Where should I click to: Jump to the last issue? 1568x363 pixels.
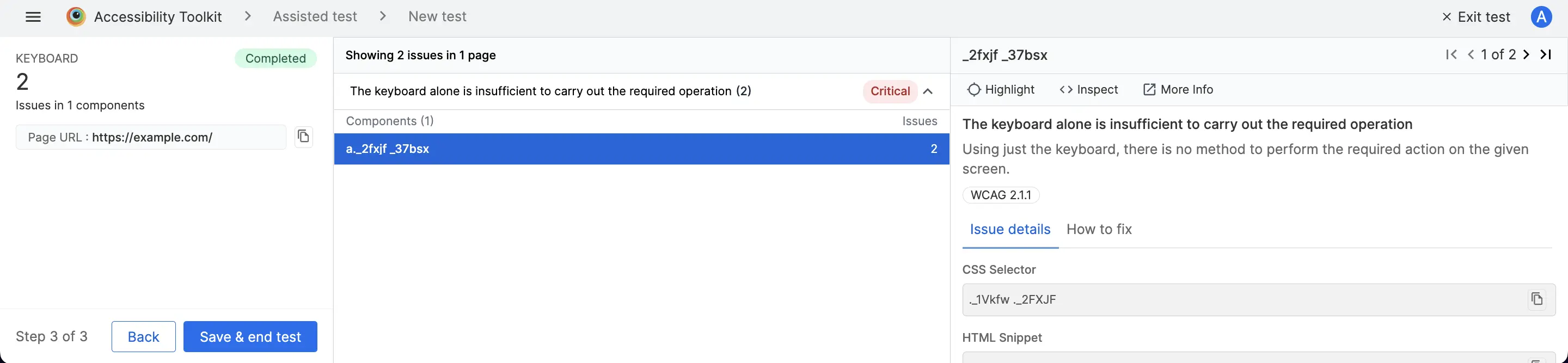coord(1546,55)
